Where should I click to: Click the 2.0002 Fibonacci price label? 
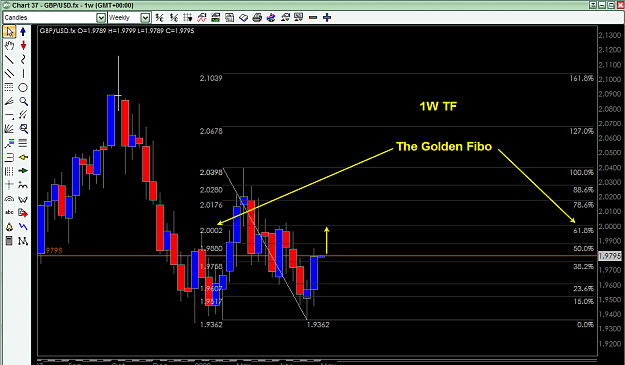tap(211, 230)
